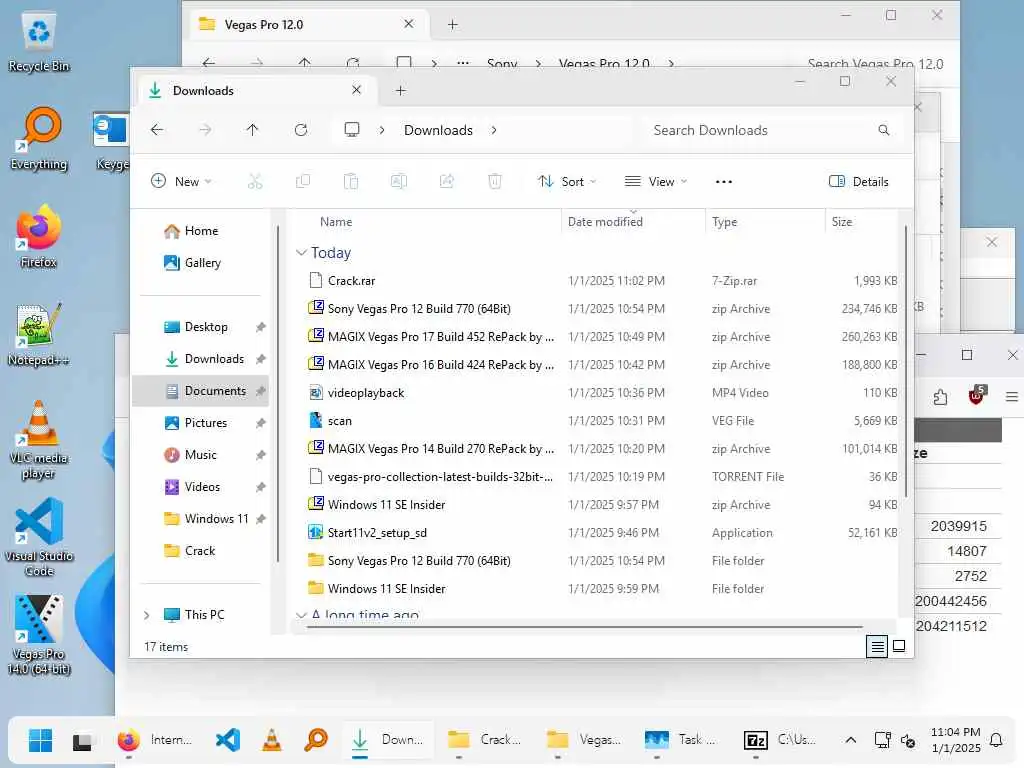Click the Copy icon in Downloads toolbar

[303, 182]
